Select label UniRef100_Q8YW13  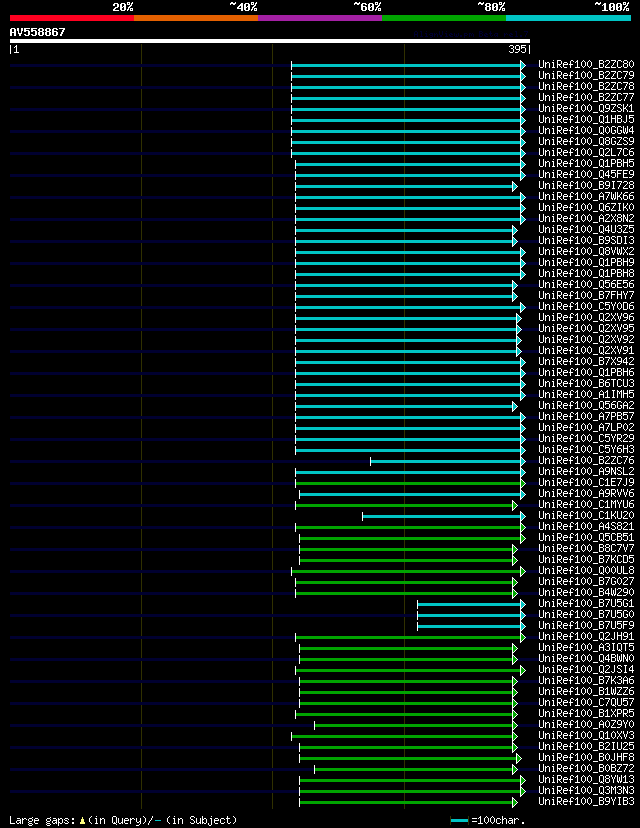[586, 779]
